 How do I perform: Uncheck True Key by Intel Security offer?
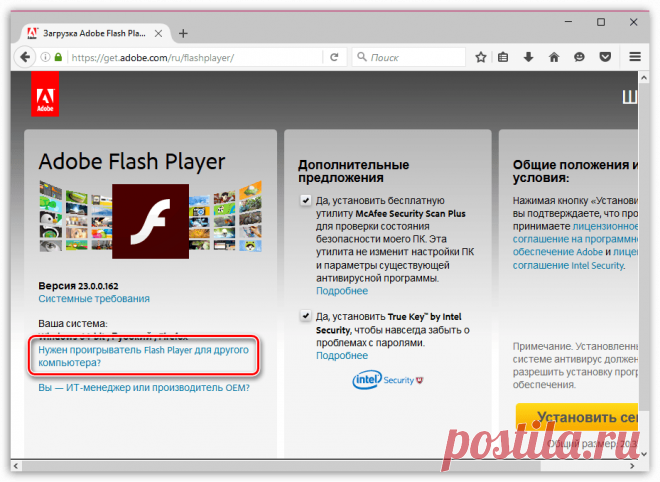(306, 315)
